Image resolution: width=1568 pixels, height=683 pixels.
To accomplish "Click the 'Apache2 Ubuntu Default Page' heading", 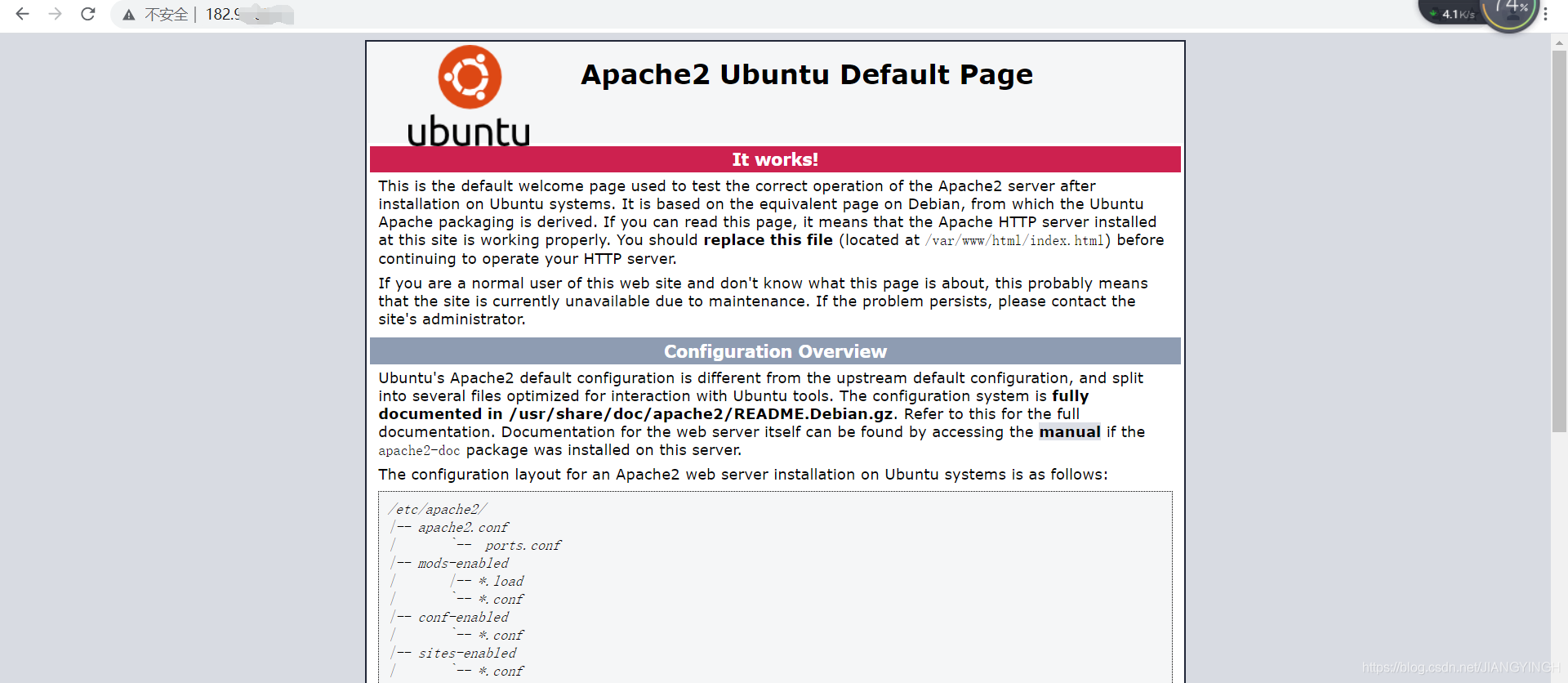I will pyautogui.click(x=807, y=74).
